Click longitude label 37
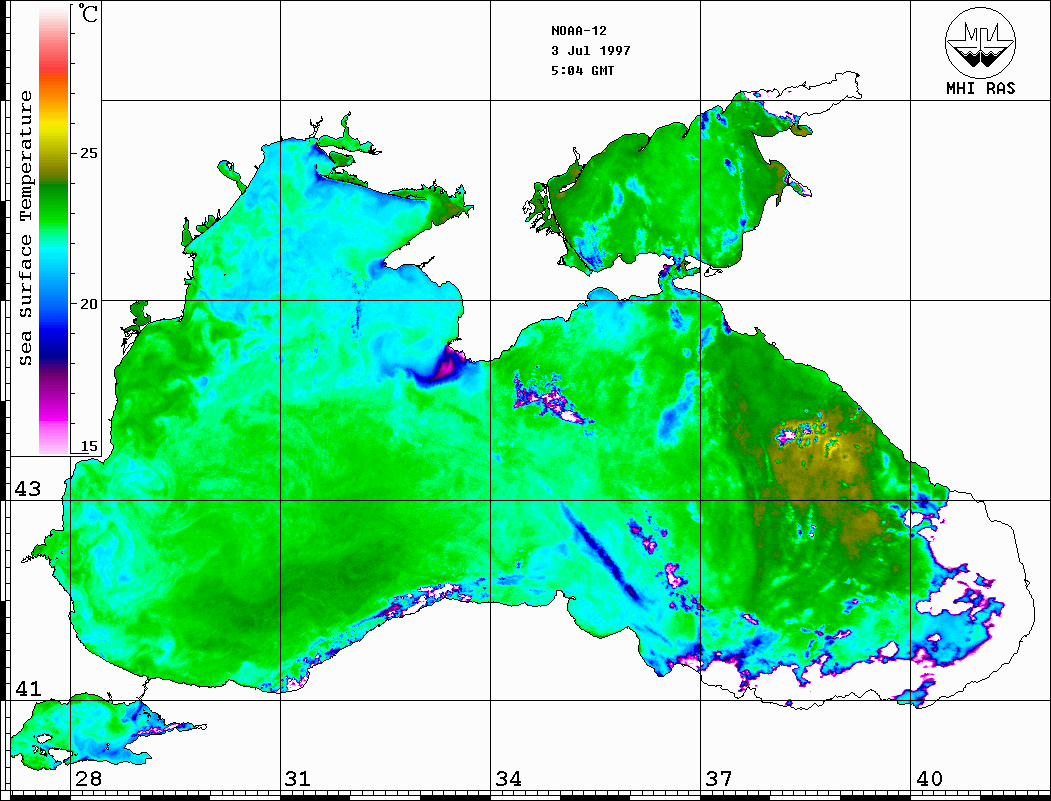The height and width of the screenshot is (801, 1051). pyautogui.click(x=719, y=778)
